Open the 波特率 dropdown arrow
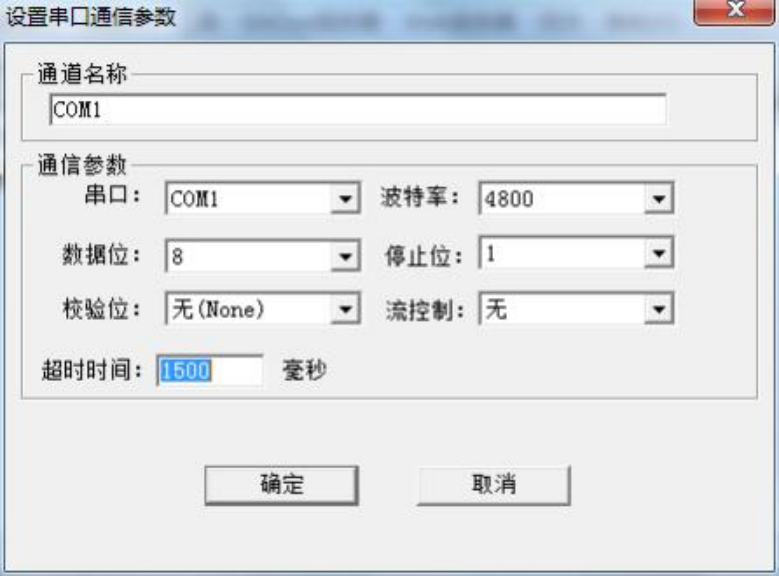This screenshot has width=779, height=576. click(x=659, y=199)
